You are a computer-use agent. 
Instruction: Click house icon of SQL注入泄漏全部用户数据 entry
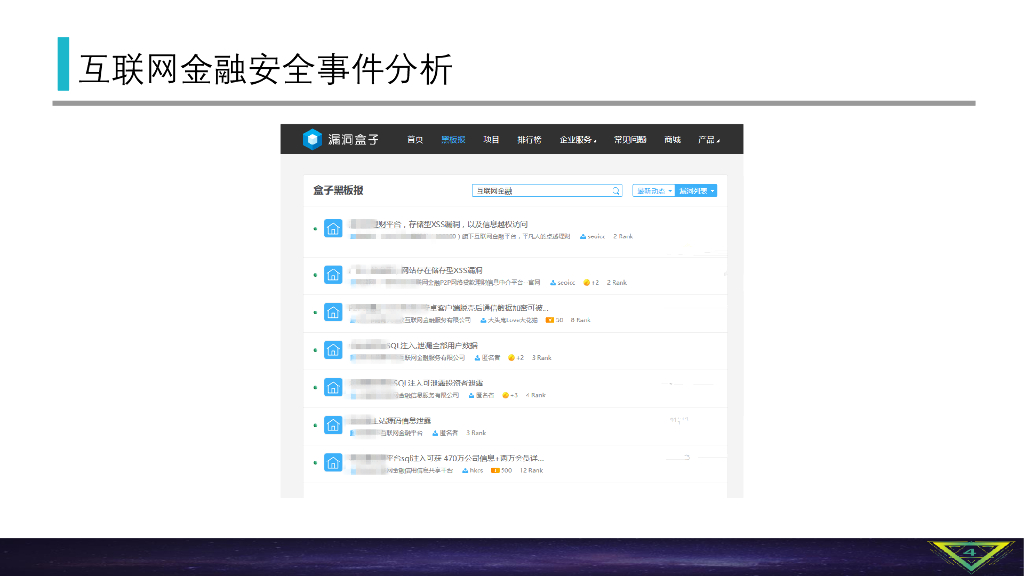[x=333, y=350]
